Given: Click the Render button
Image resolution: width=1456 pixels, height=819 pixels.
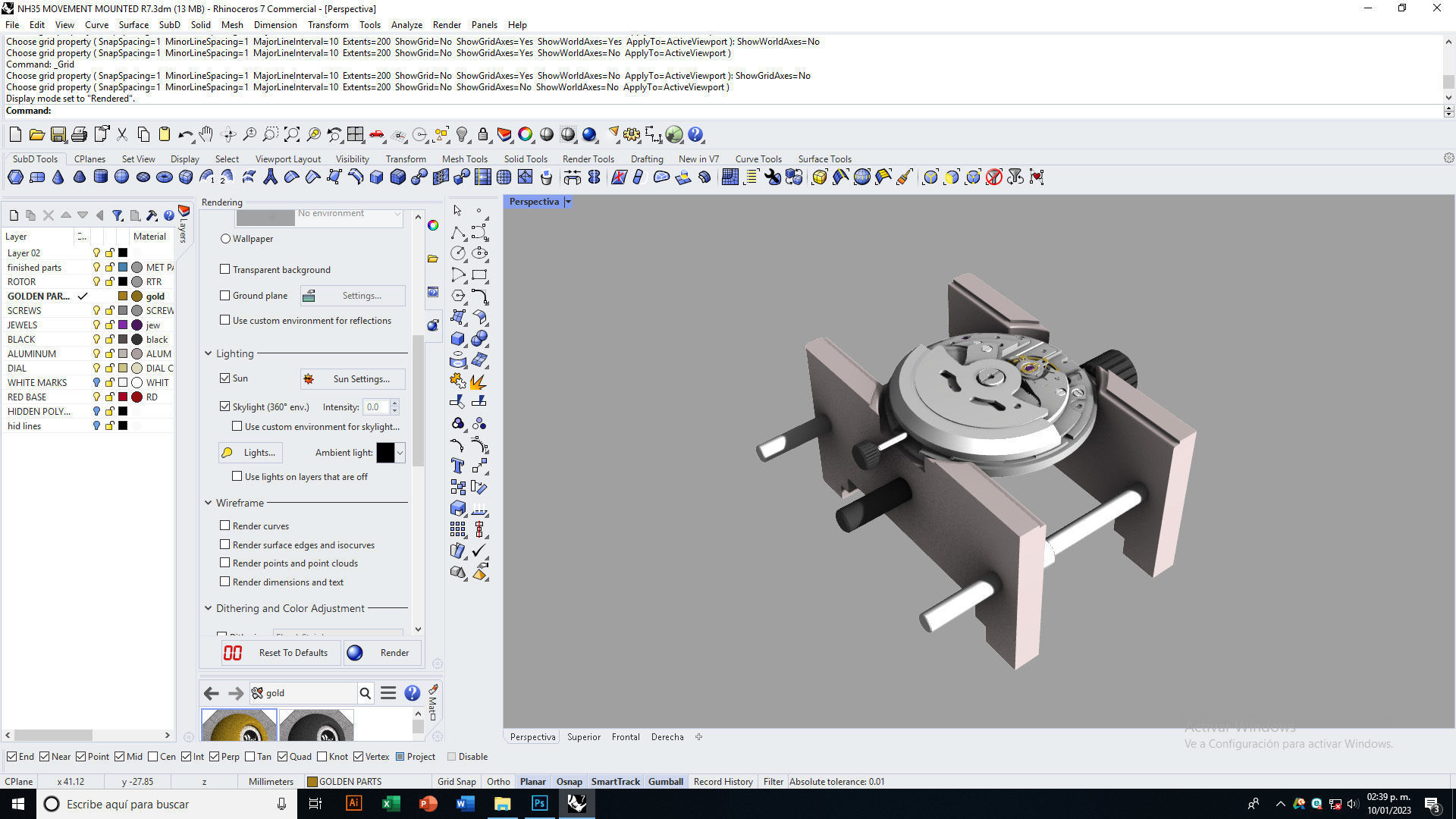Looking at the screenshot, I should [x=381, y=653].
